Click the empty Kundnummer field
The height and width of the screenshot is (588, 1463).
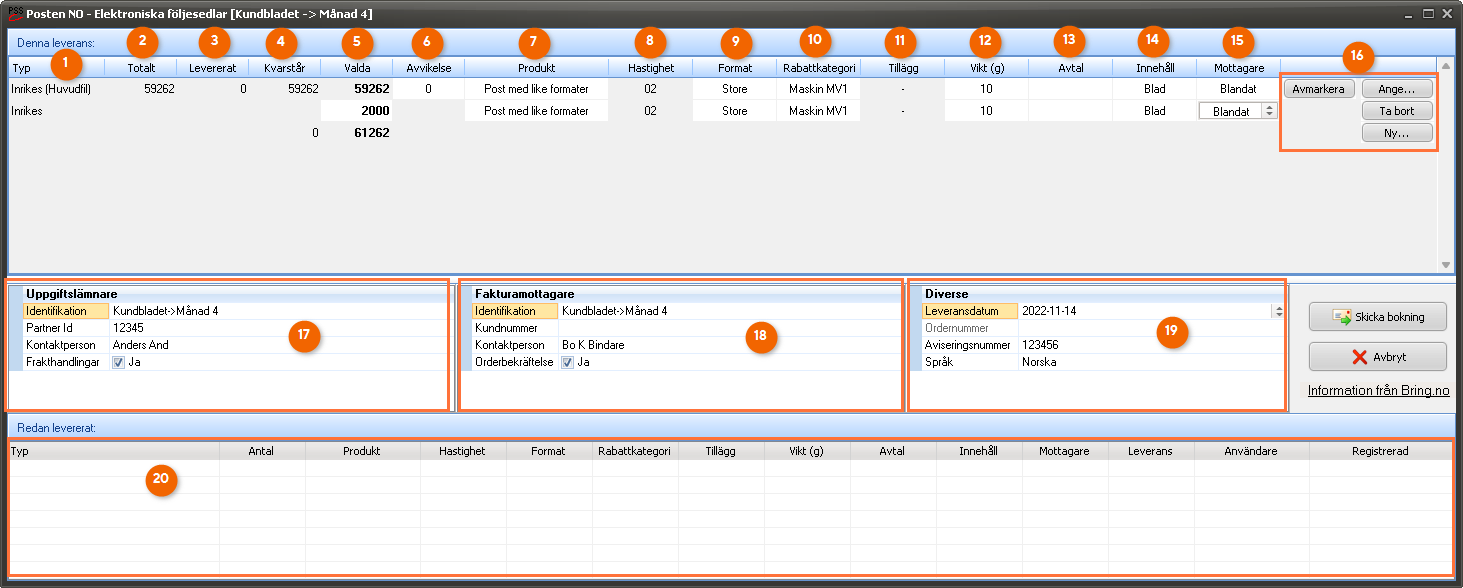coord(729,328)
